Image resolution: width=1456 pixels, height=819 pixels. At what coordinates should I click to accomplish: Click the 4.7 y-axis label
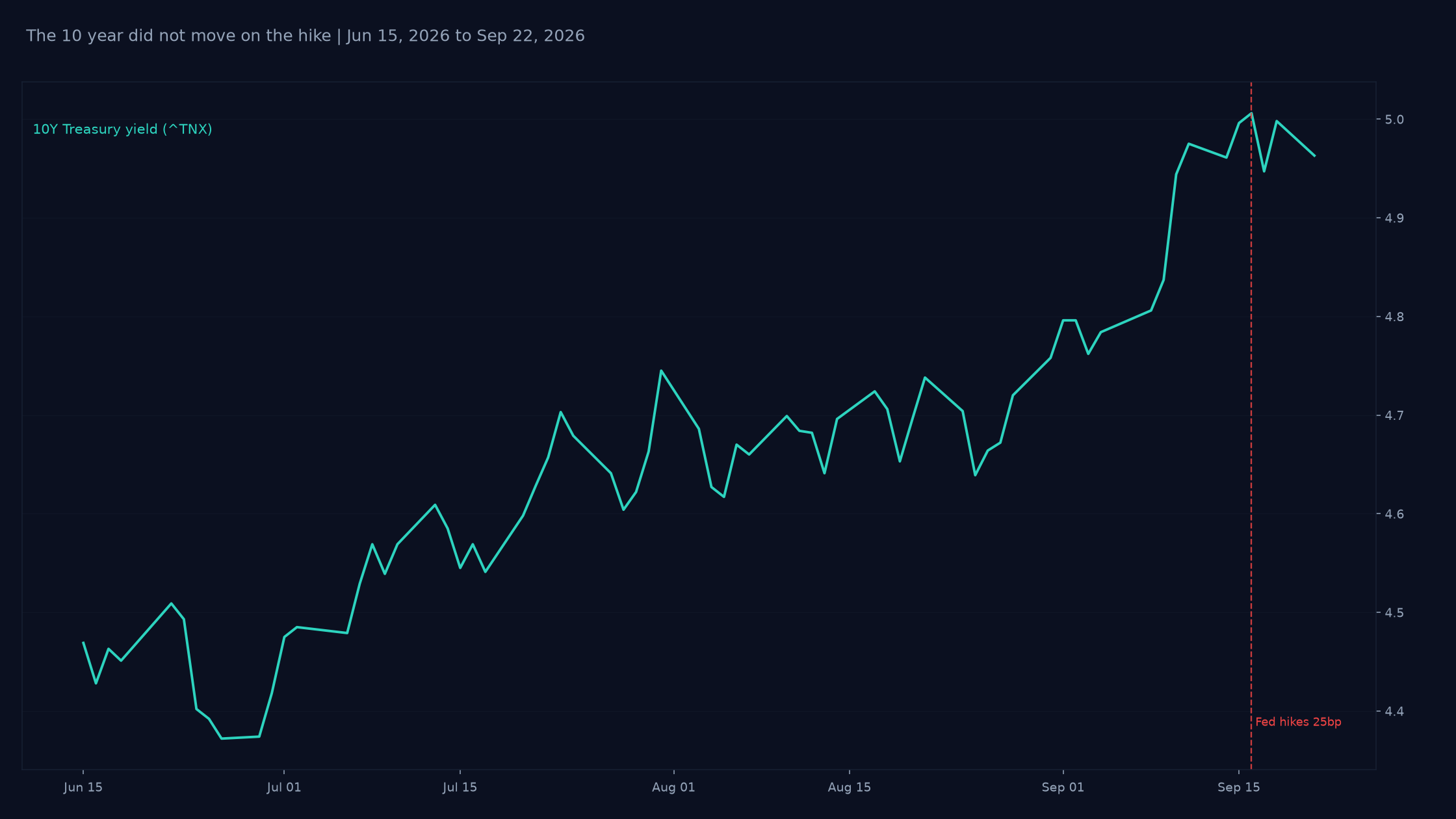(1394, 415)
